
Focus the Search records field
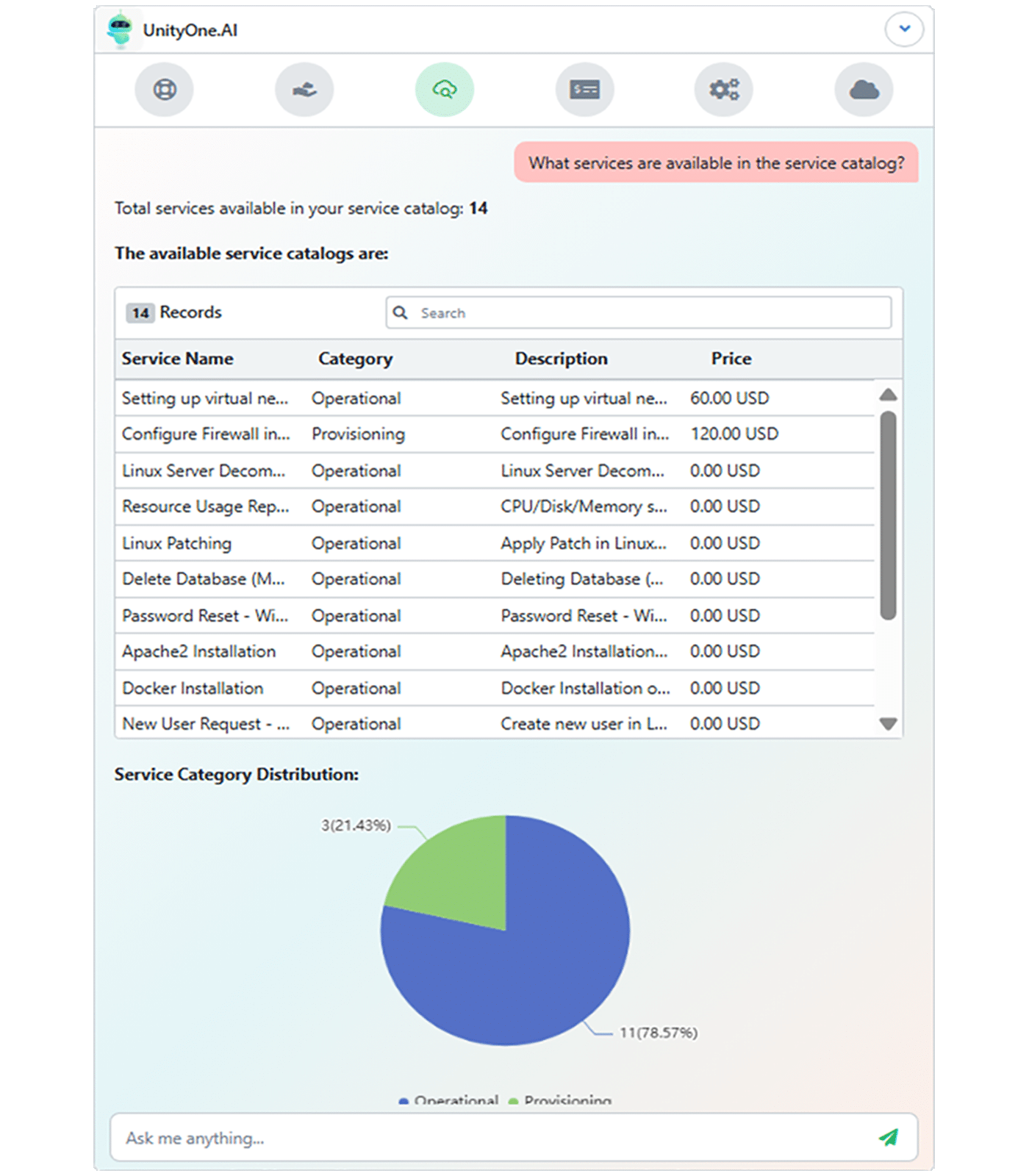pos(647,313)
